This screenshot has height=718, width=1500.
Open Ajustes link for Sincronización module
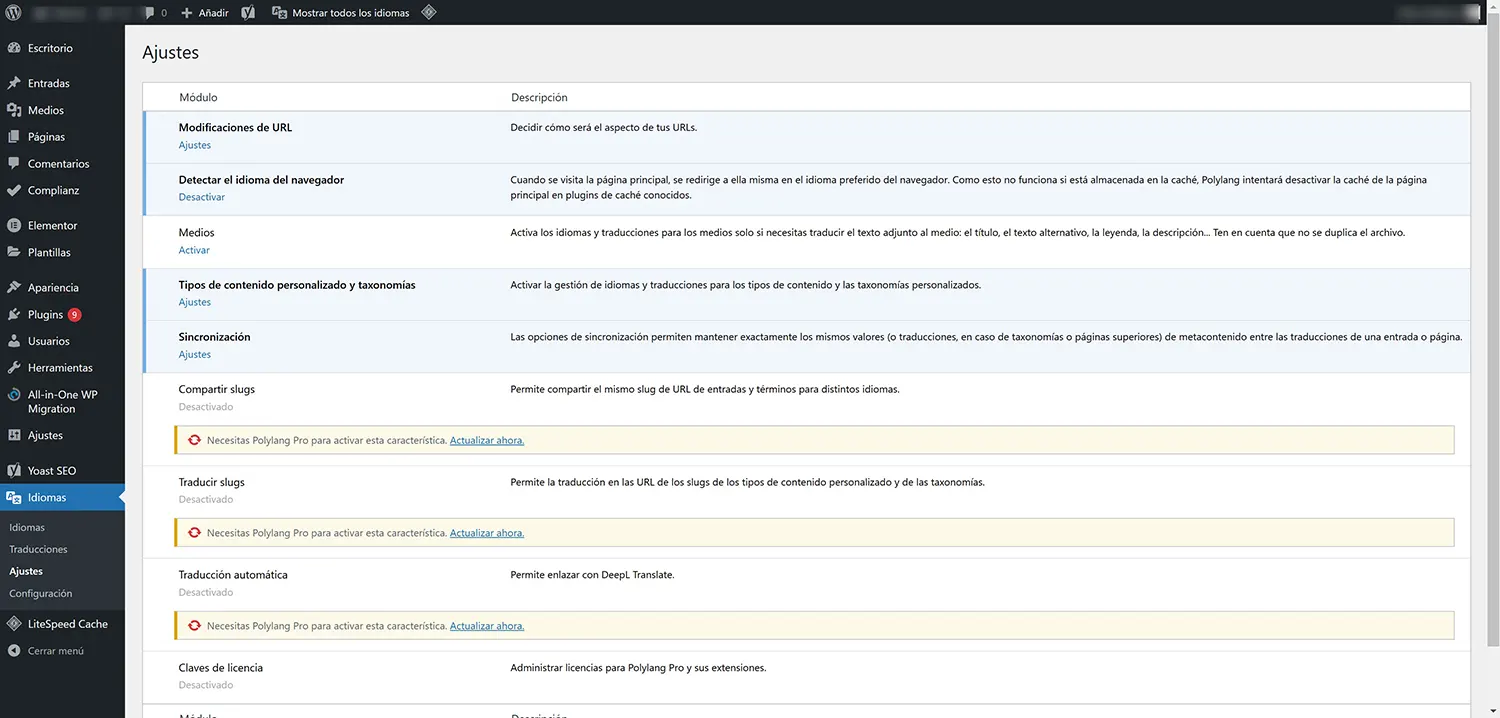(x=194, y=355)
